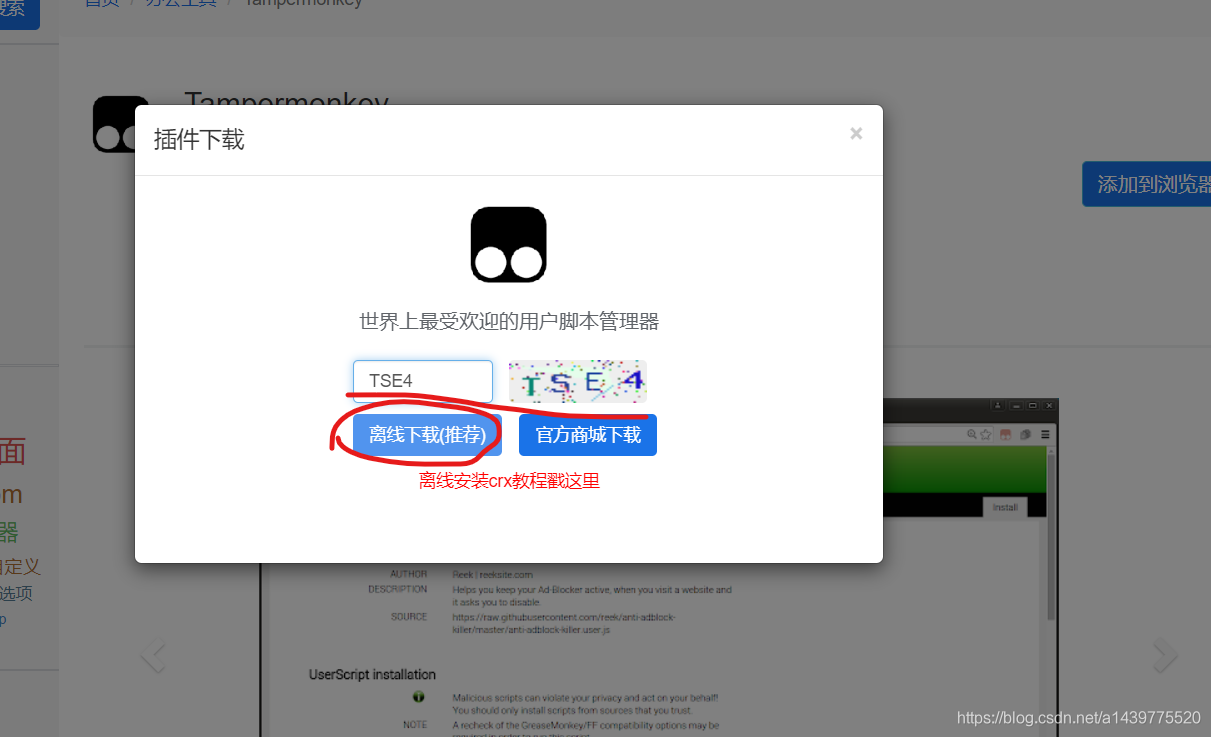Image resolution: width=1211 pixels, height=737 pixels.
Task: Click the 官方商城下载 button
Action: [x=588, y=435]
